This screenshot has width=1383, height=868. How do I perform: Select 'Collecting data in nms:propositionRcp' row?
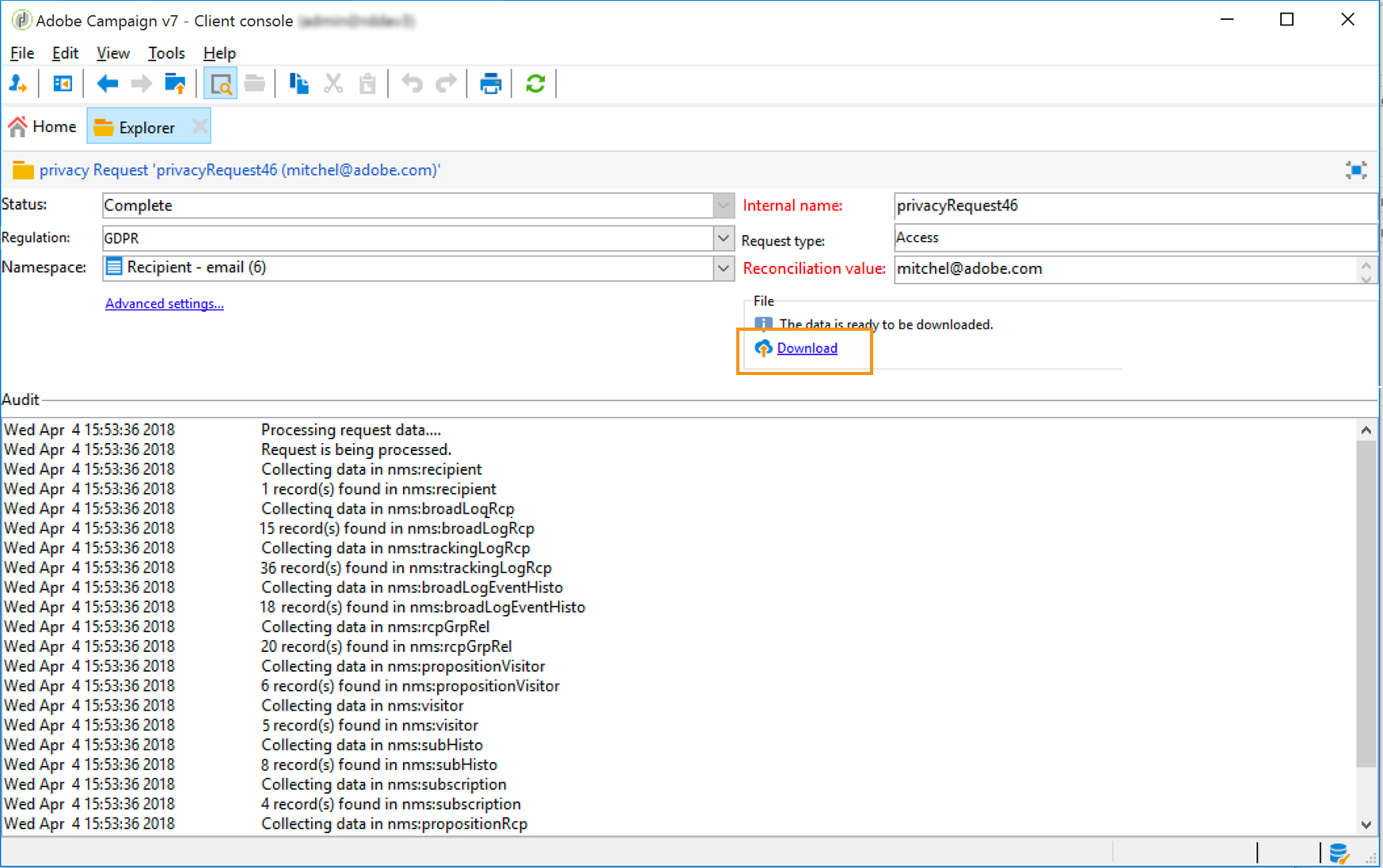tap(678, 824)
